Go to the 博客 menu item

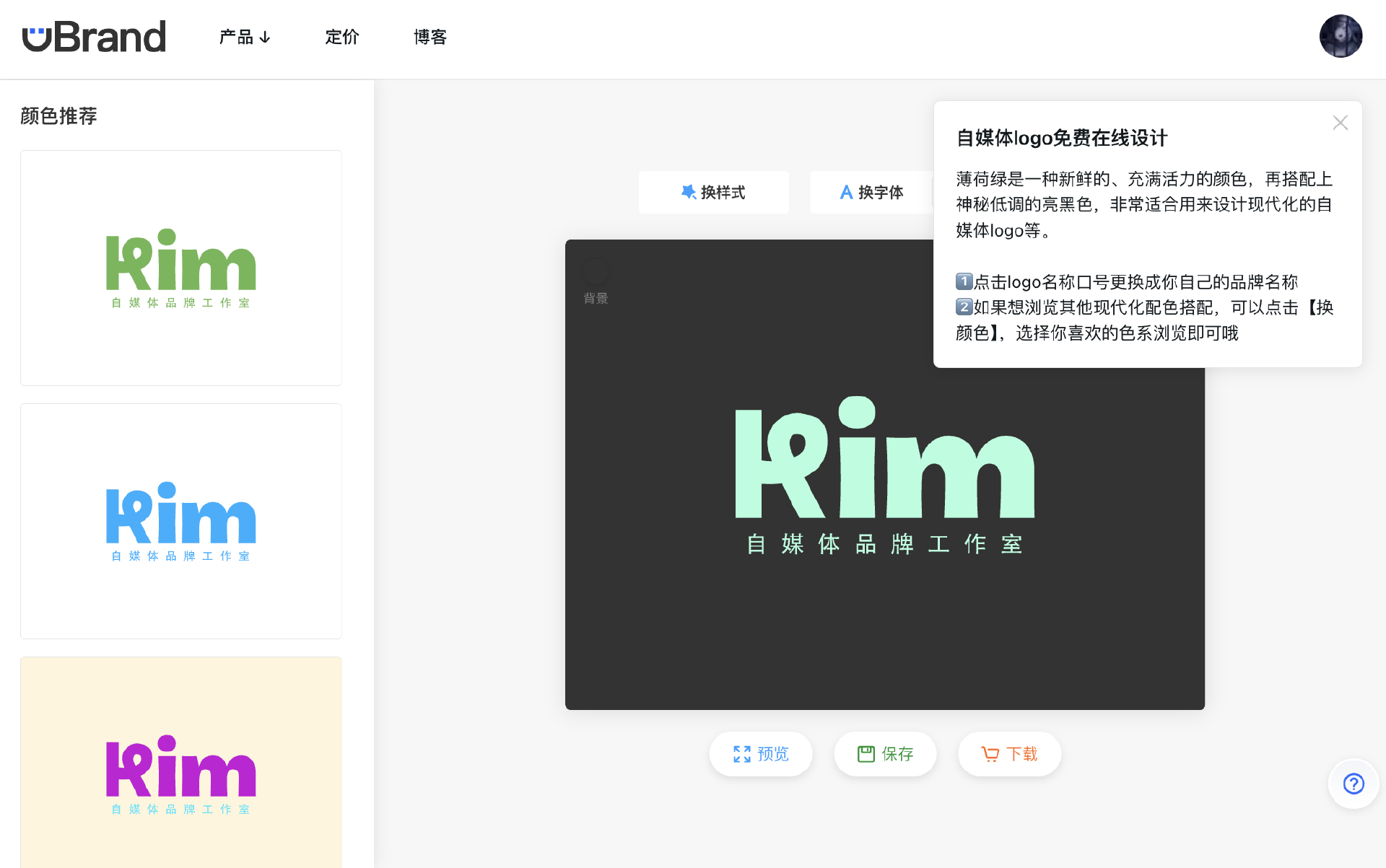430,37
